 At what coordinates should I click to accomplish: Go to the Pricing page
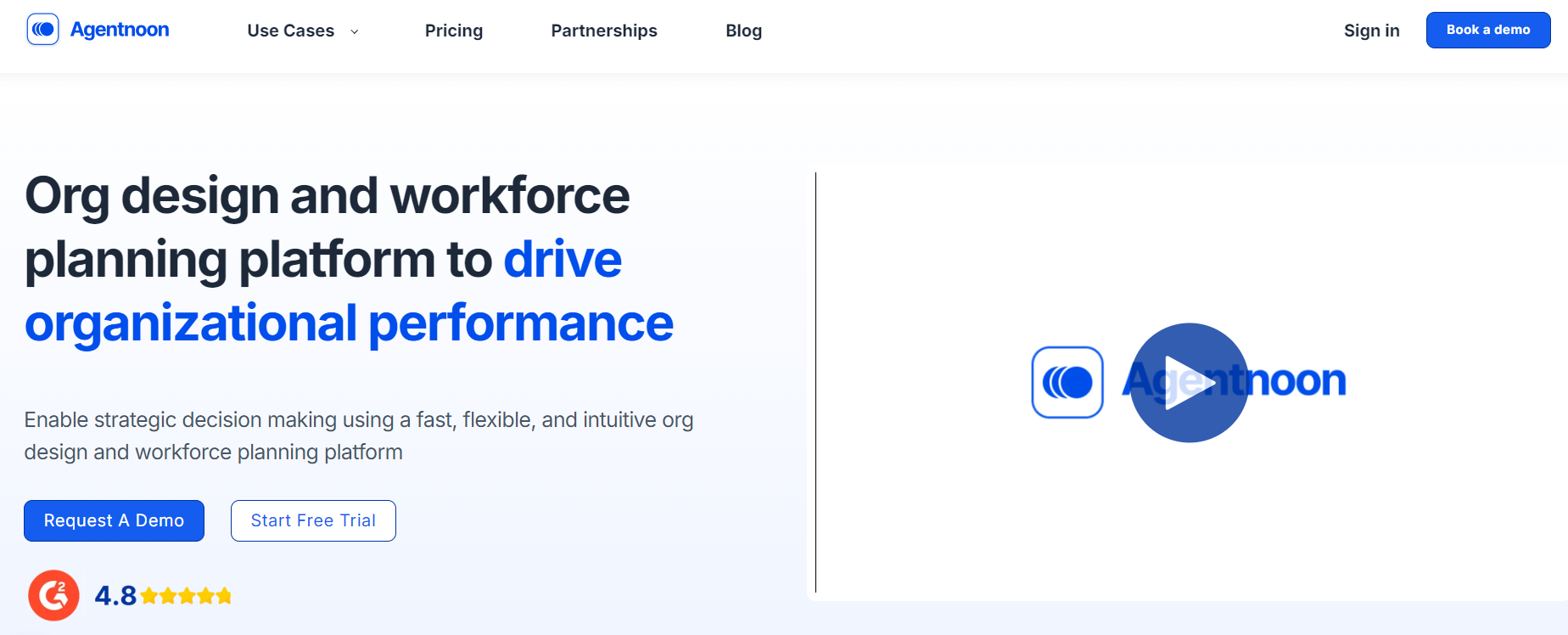tap(454, 31)
